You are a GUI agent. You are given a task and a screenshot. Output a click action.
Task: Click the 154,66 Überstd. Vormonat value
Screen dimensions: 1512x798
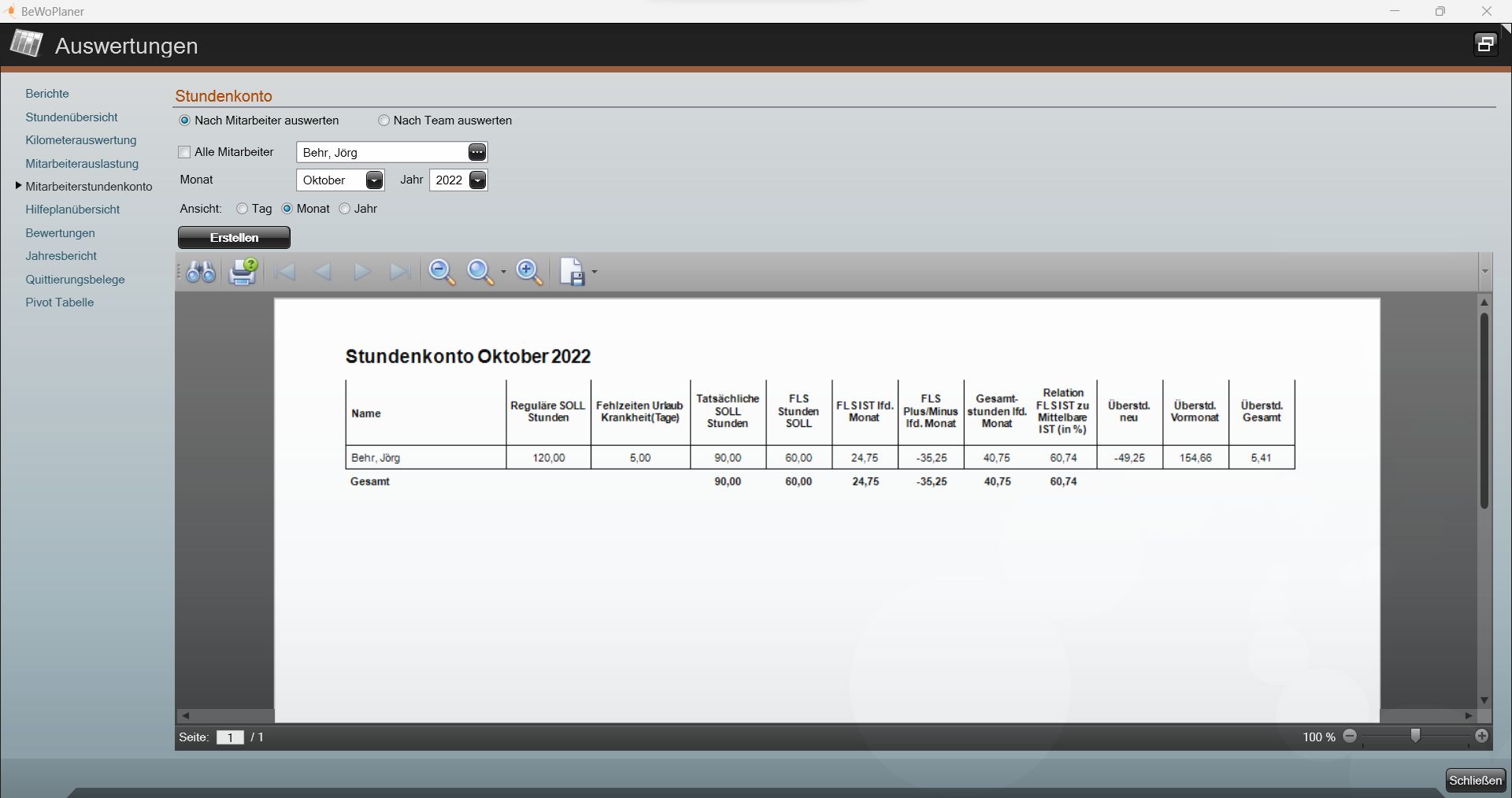pyautogui.click(x=1195, y=458)
